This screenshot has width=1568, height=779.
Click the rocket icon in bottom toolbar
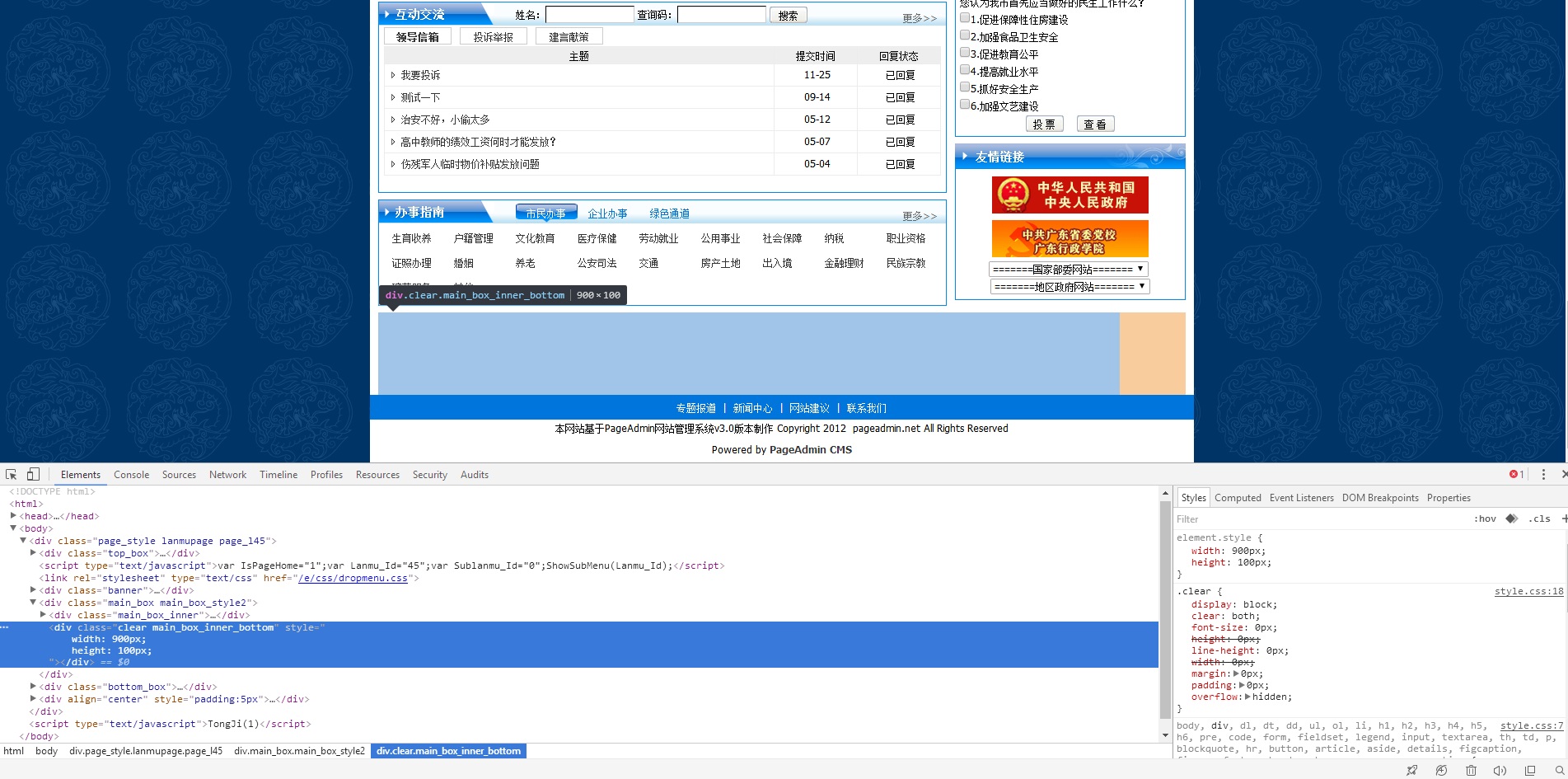(1411, 770)
